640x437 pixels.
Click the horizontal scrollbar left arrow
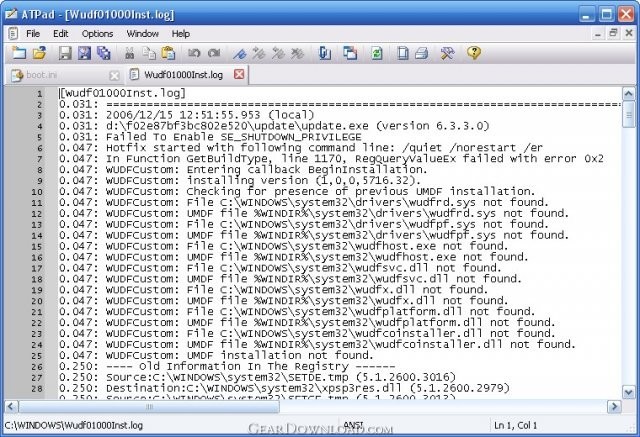click(x=11, y=406)
